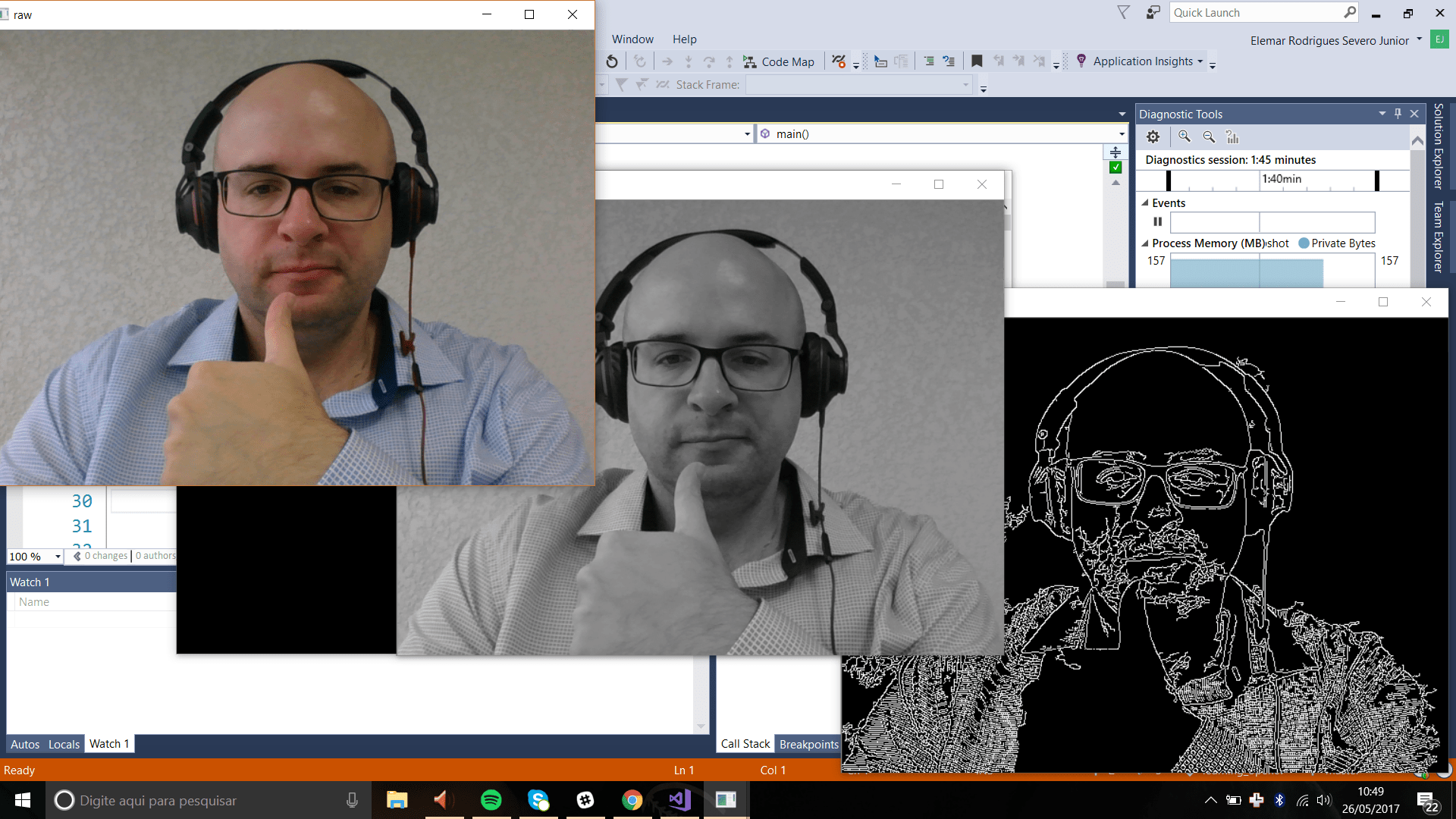Zoom in on the diagnostics timeline
This screenshot has width=1456, height=819.
pyautogui.click(x=1184, y=137)
